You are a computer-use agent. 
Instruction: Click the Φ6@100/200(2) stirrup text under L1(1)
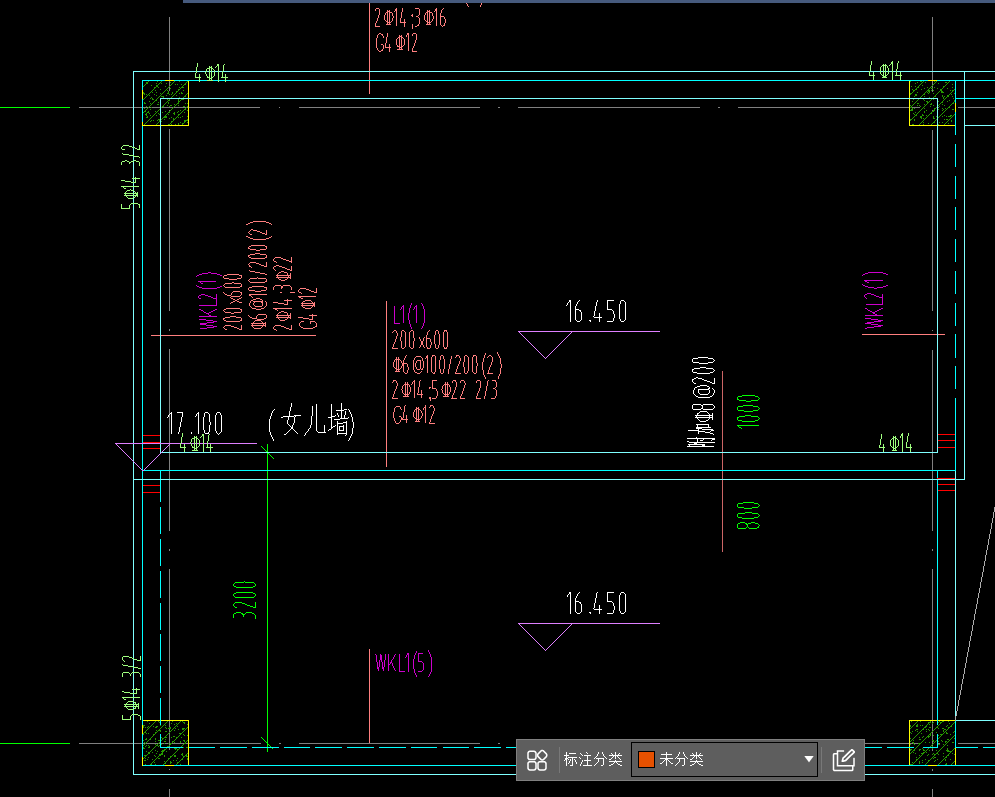point(447,365)
